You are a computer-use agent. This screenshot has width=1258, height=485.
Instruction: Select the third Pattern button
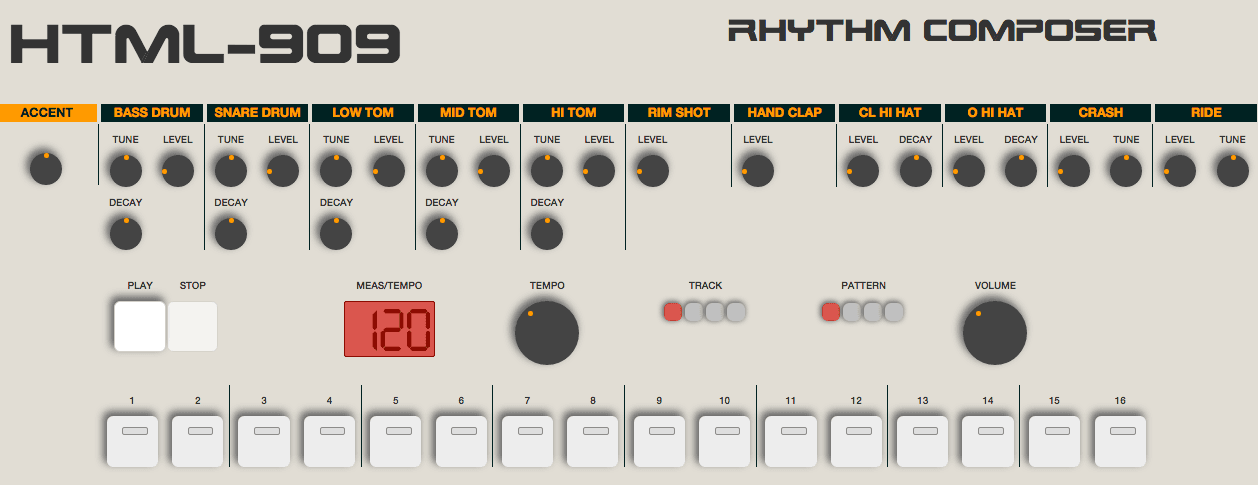tap(873, 312)
